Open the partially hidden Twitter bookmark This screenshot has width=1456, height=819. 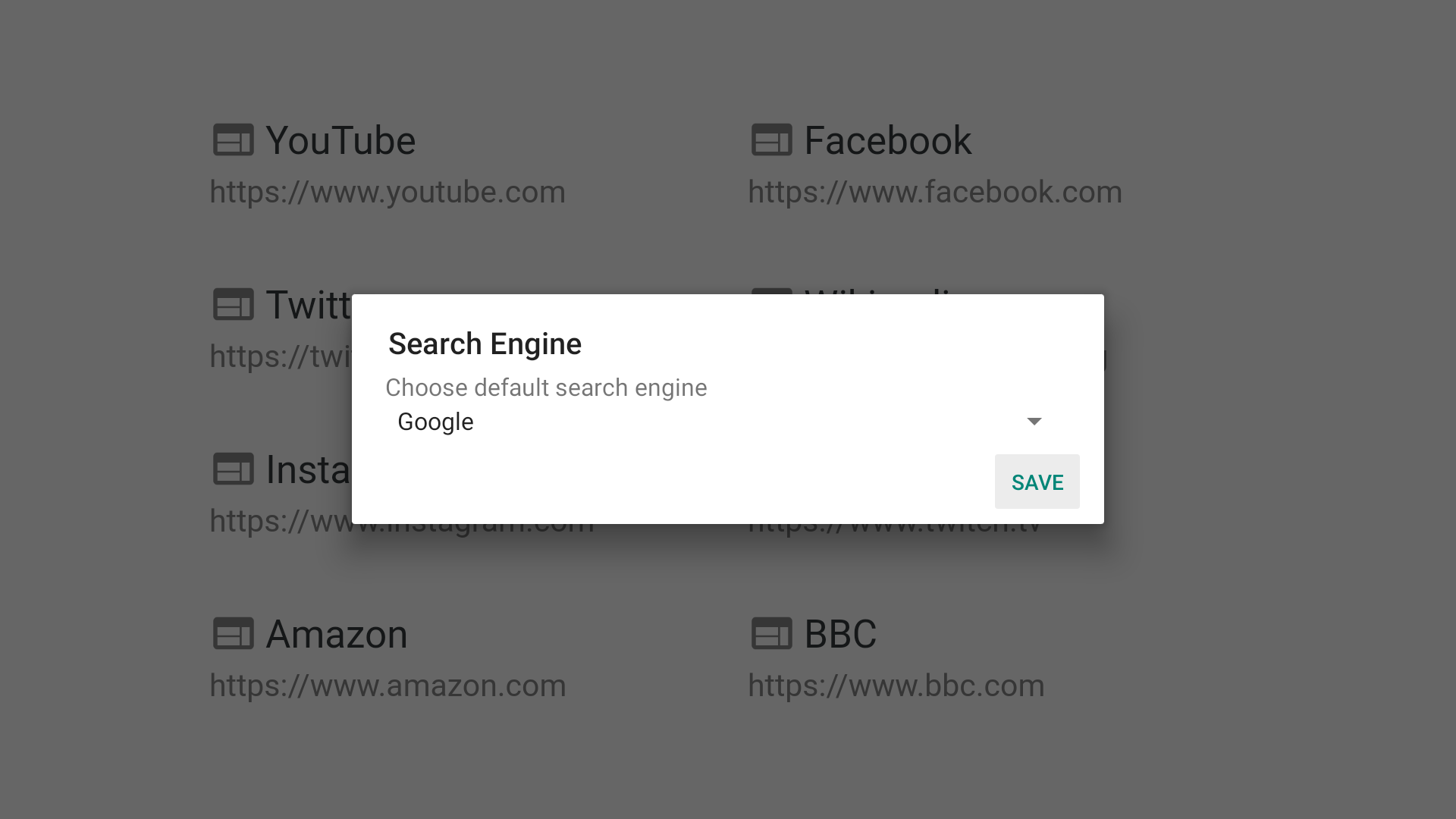coord(308,306)
